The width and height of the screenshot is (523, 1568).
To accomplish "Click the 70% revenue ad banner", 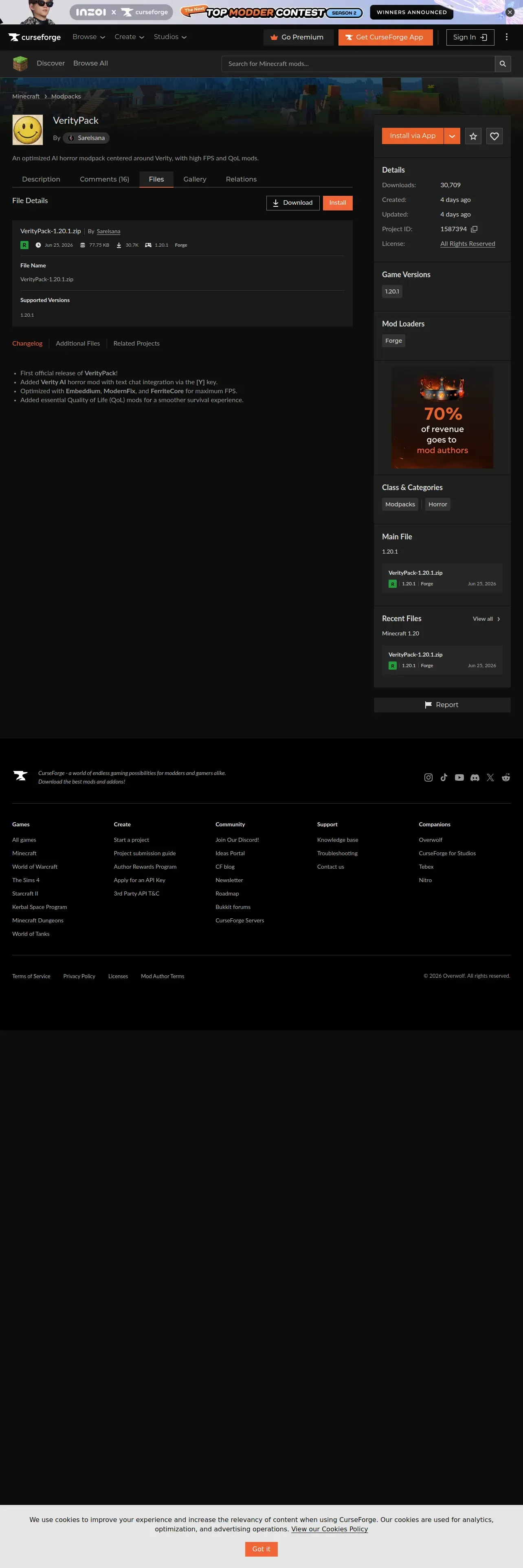I will 443,418.
